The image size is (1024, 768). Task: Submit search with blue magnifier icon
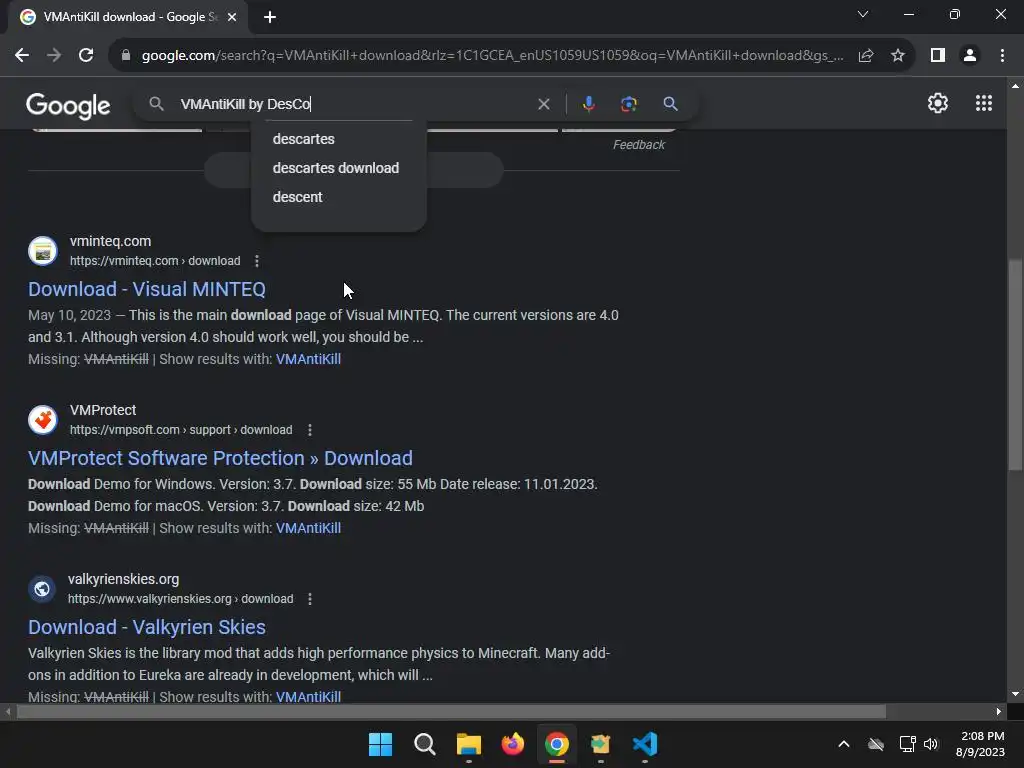(670, 104)
